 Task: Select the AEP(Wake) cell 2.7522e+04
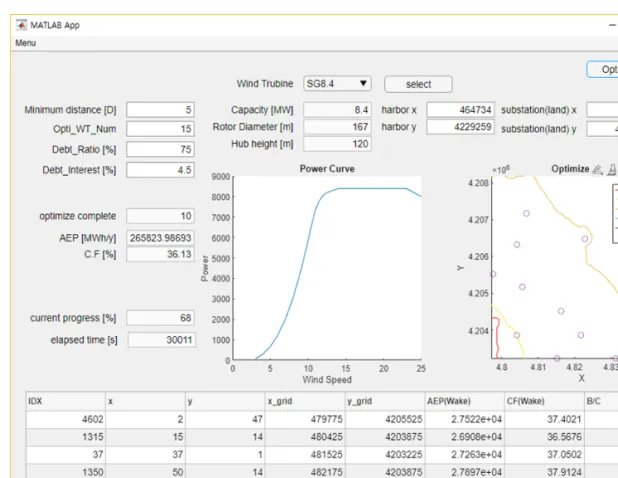point(465,419)
